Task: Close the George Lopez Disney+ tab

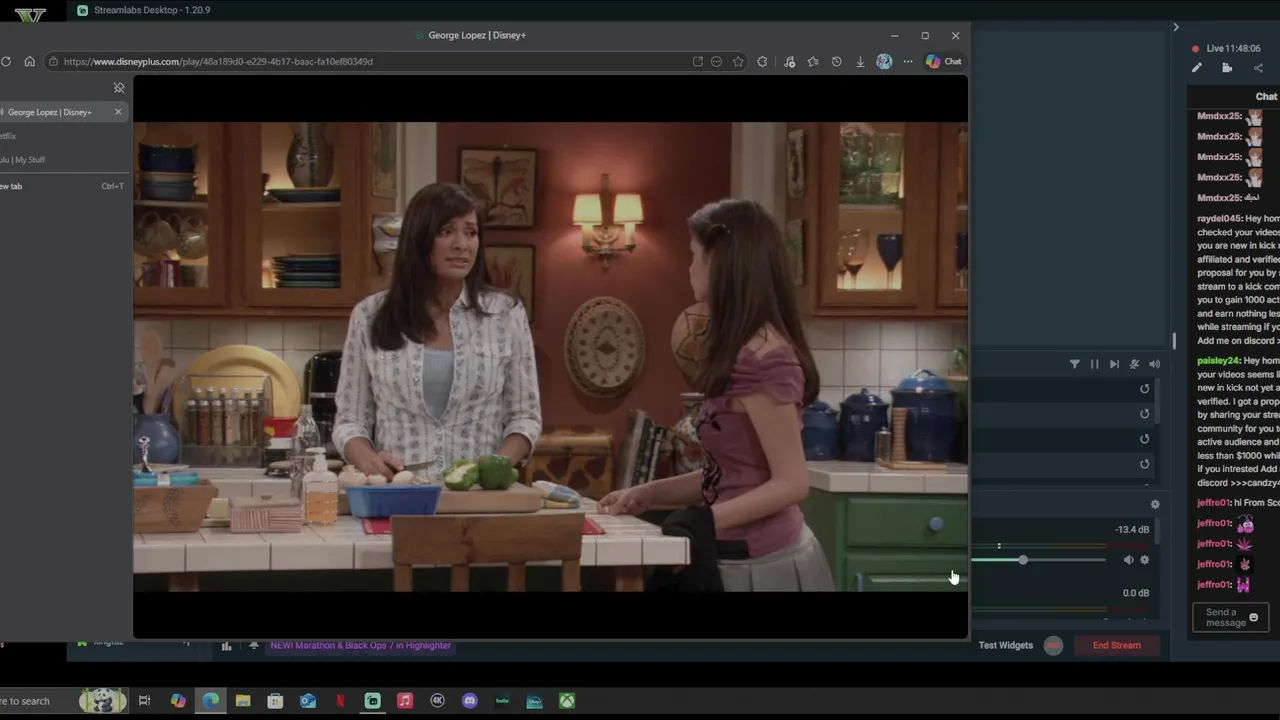Action: [x=118, y=112]
